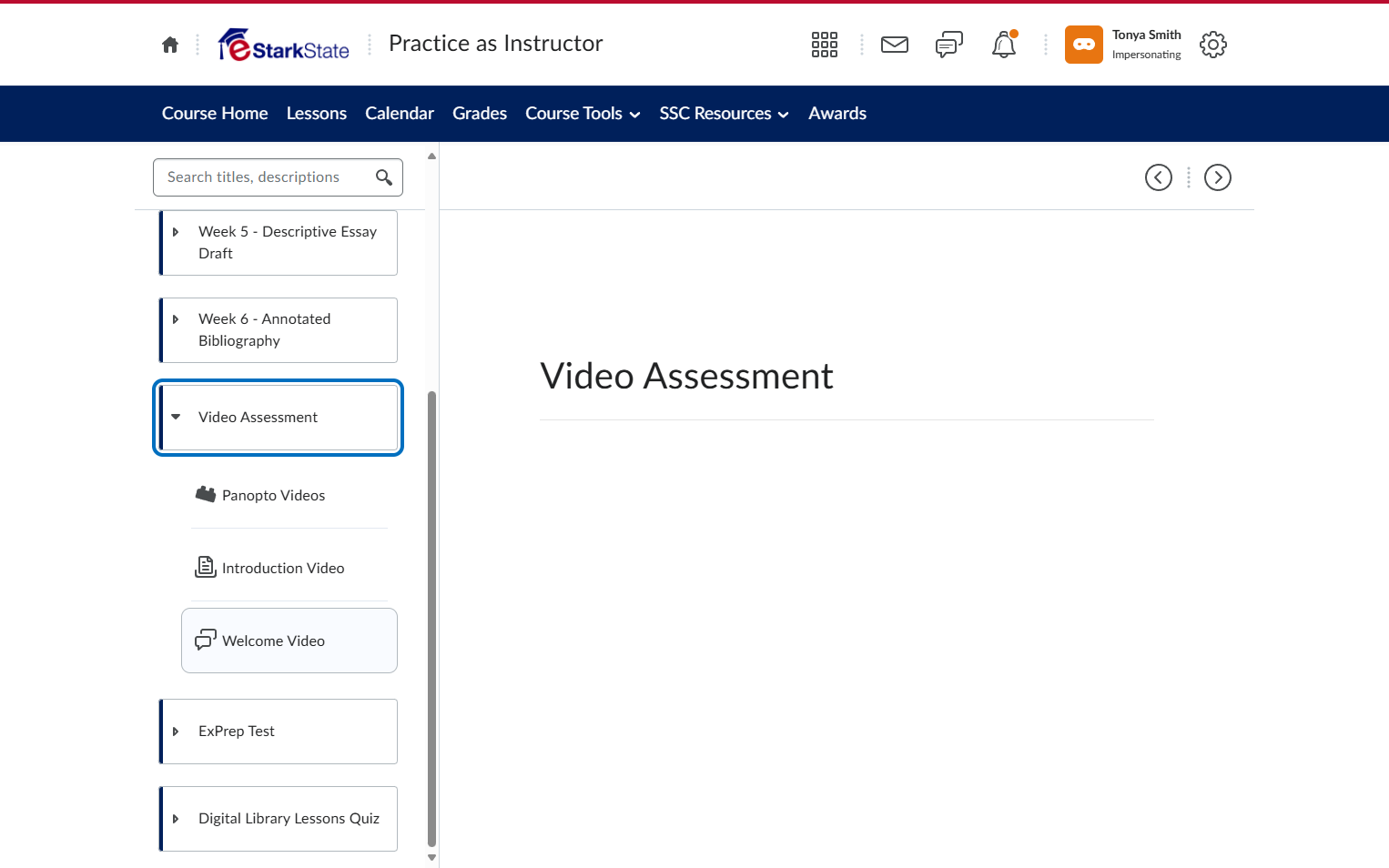Click the sidebar scrollbar down arrow
This screenshot has height=868, width=1389.
click(432, 858)
